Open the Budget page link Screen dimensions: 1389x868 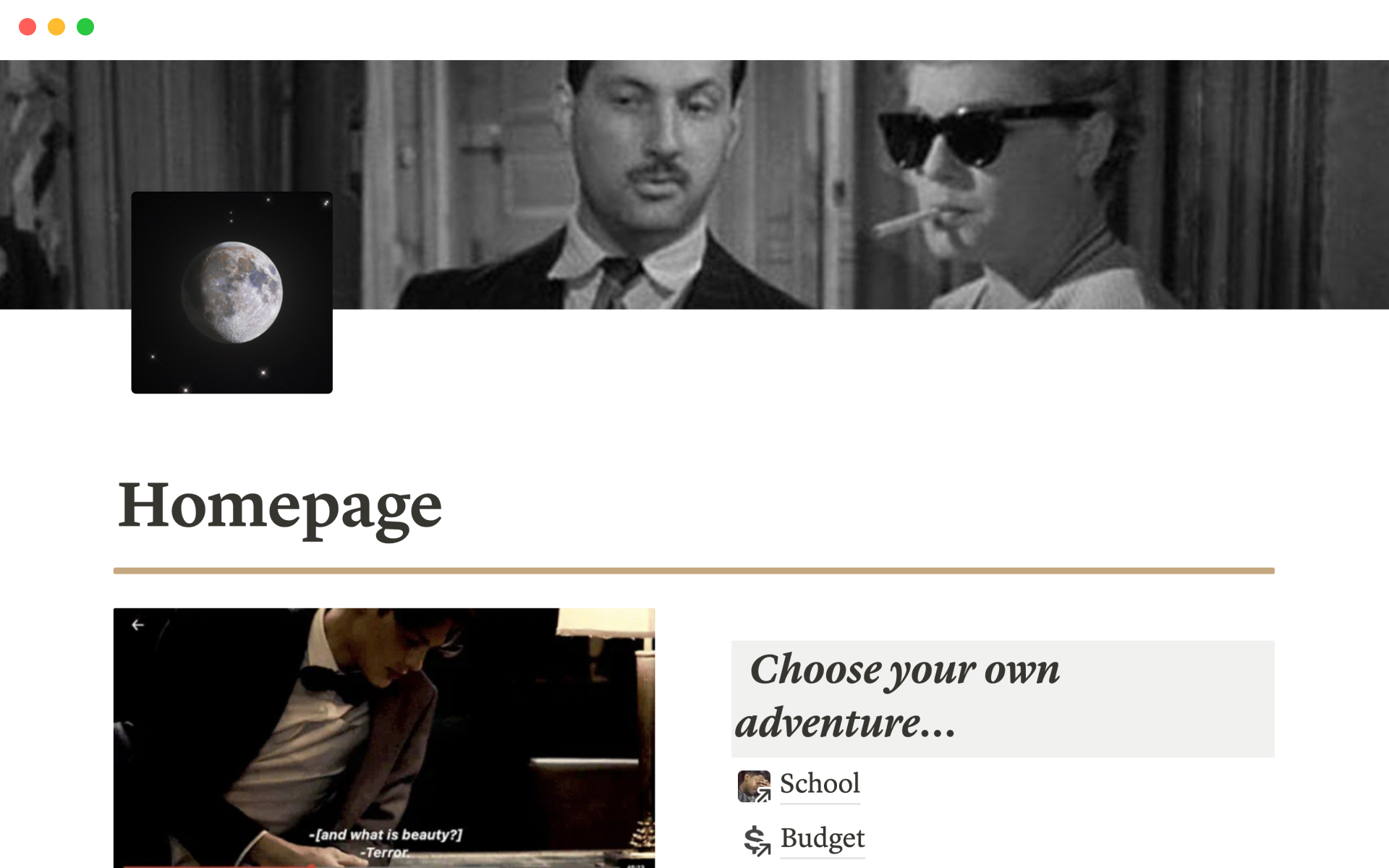(x=823, y=838)
